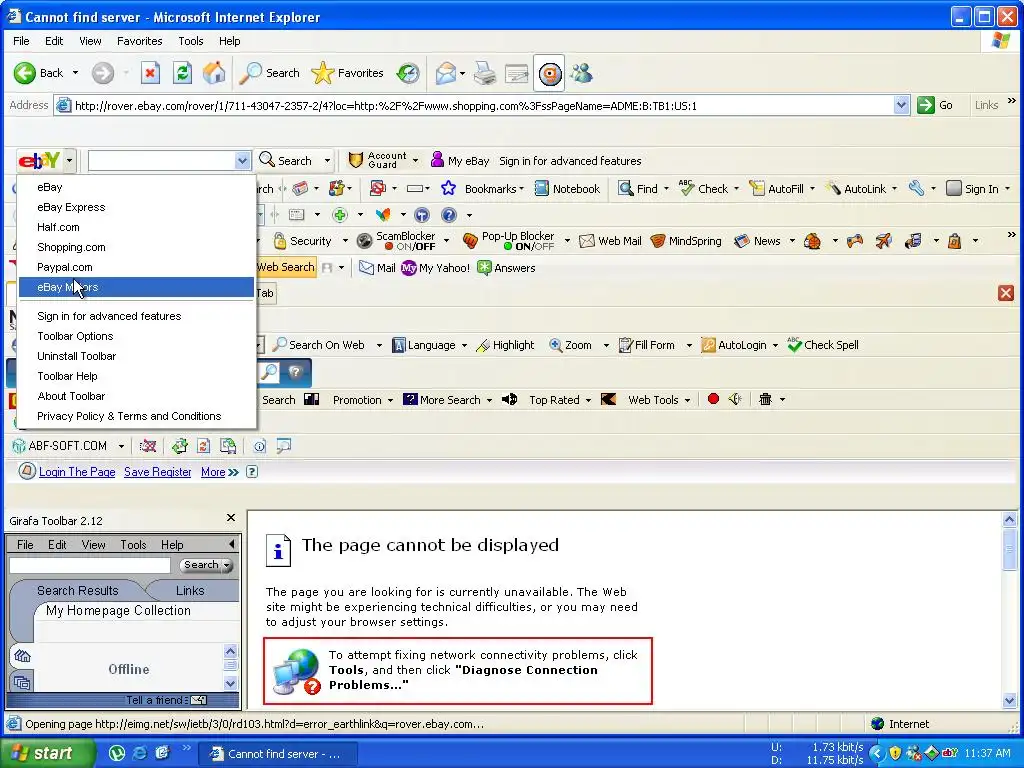Open the Notebook tool
This screenshot has height=768, width=1024.
pos(567,189)
